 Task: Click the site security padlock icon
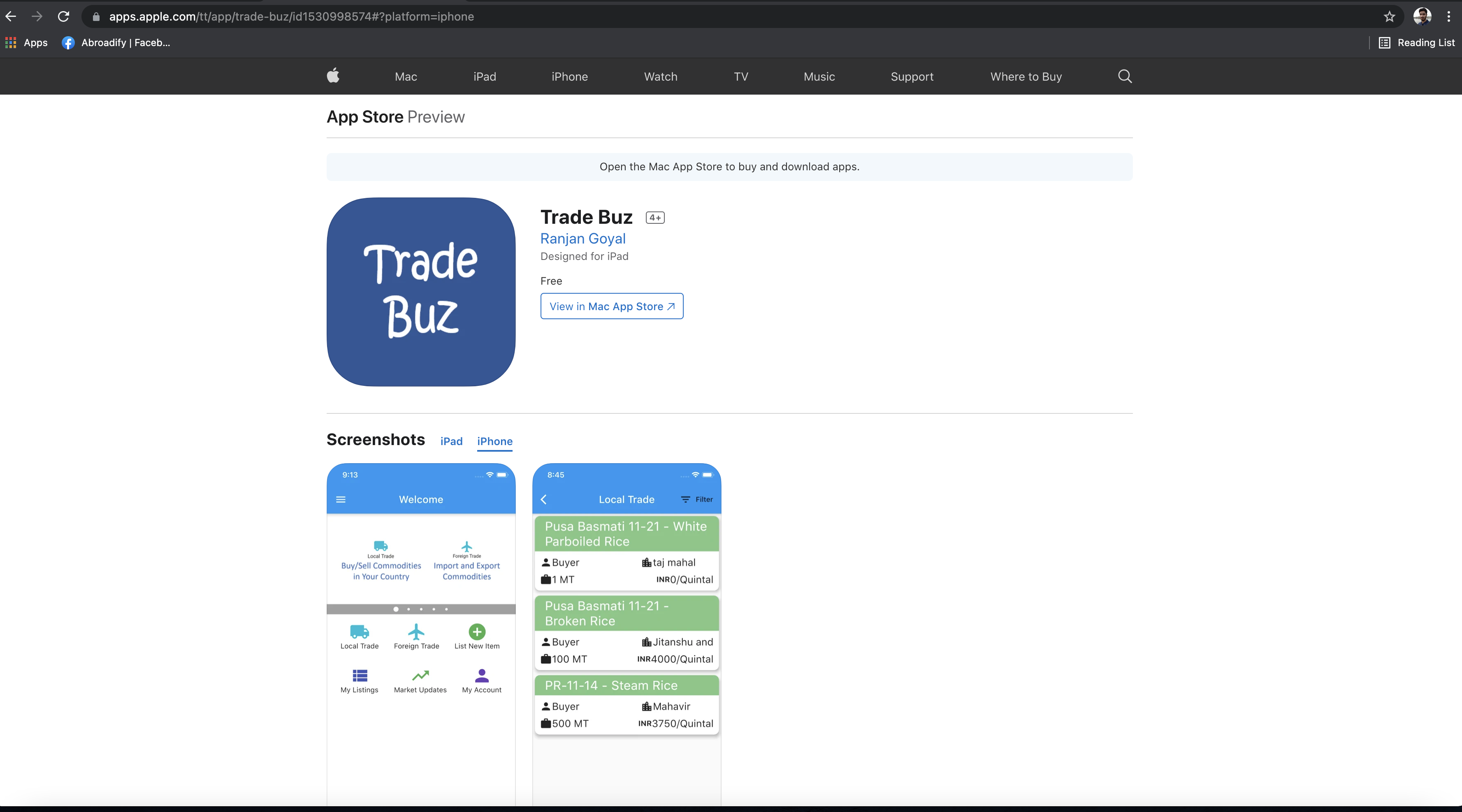[x=96, y=17]
